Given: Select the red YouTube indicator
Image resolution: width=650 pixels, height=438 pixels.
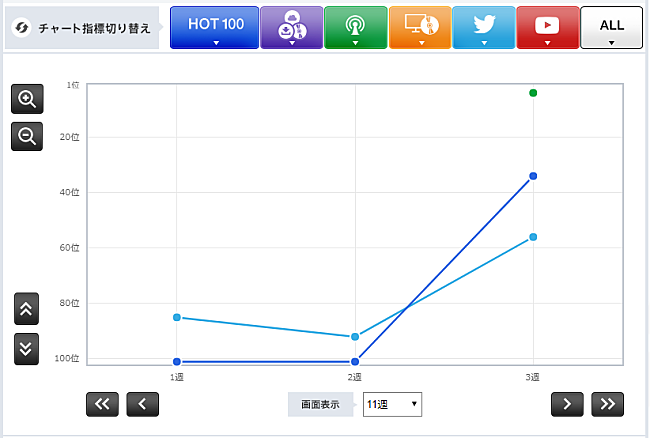Looking at the screenshot, I should [547, 27].
